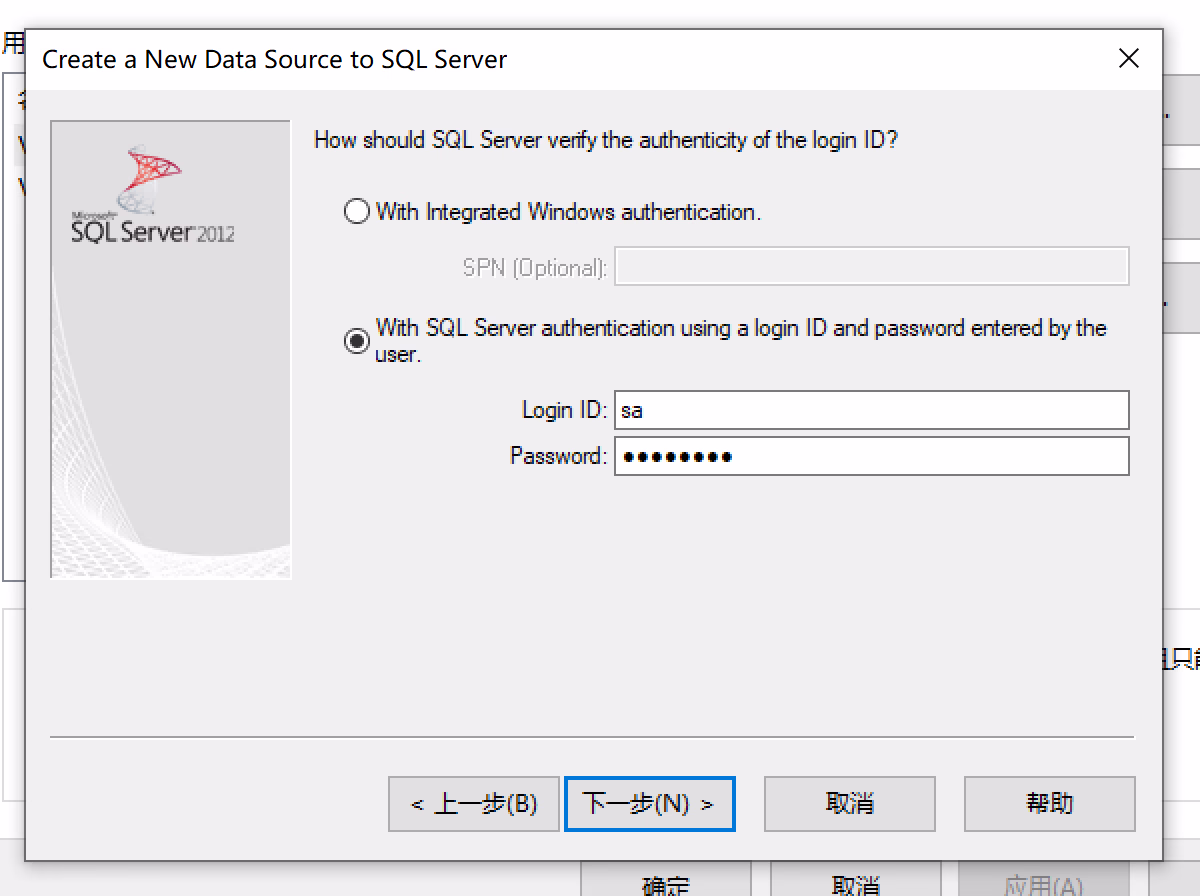Image resolution: width=1200 pixels, height=896 pixels.
Task: Click 取消 in the SQL Server dialog
Action: click(849, 804)
